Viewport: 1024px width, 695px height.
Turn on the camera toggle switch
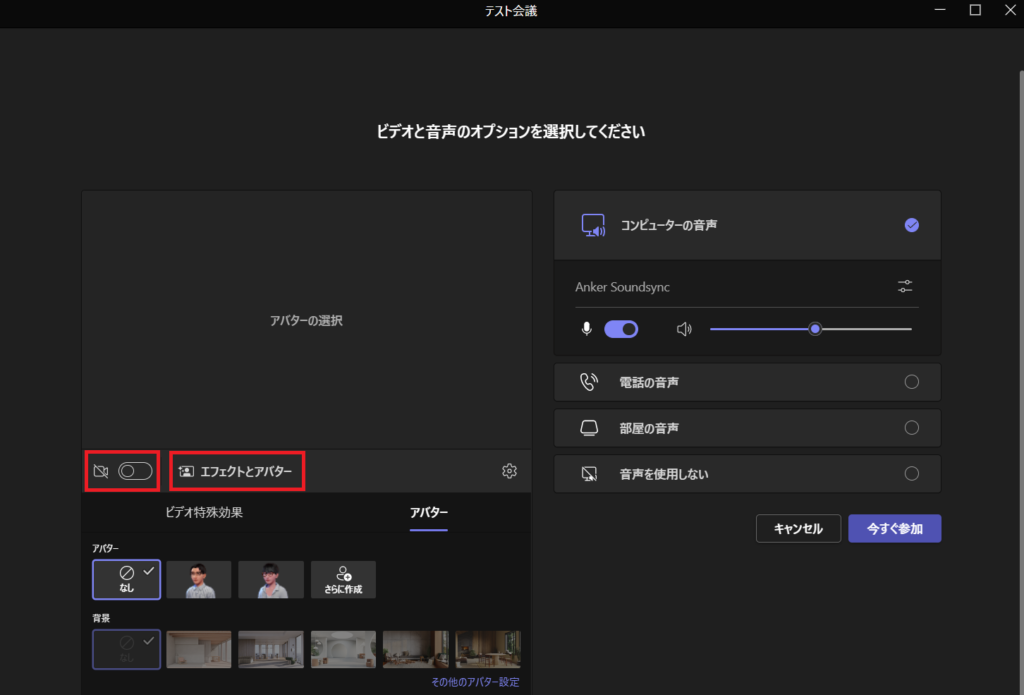tap(135, 471)
